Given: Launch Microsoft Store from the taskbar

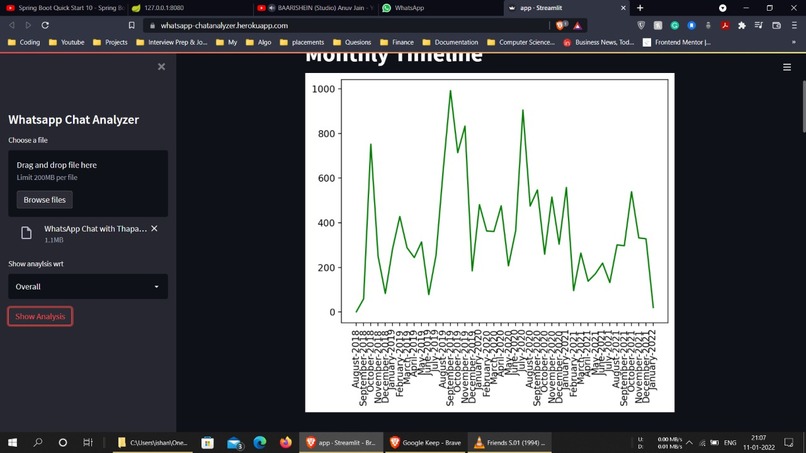Looking at the screenshot, I should tap(208, 442).
